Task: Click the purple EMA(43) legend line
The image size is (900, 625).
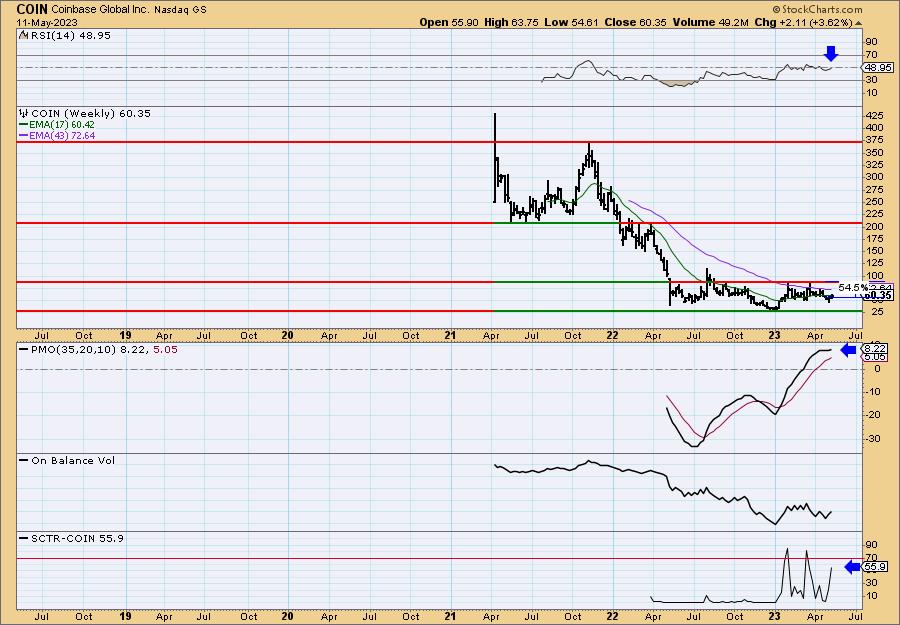Action: [24, 136]
